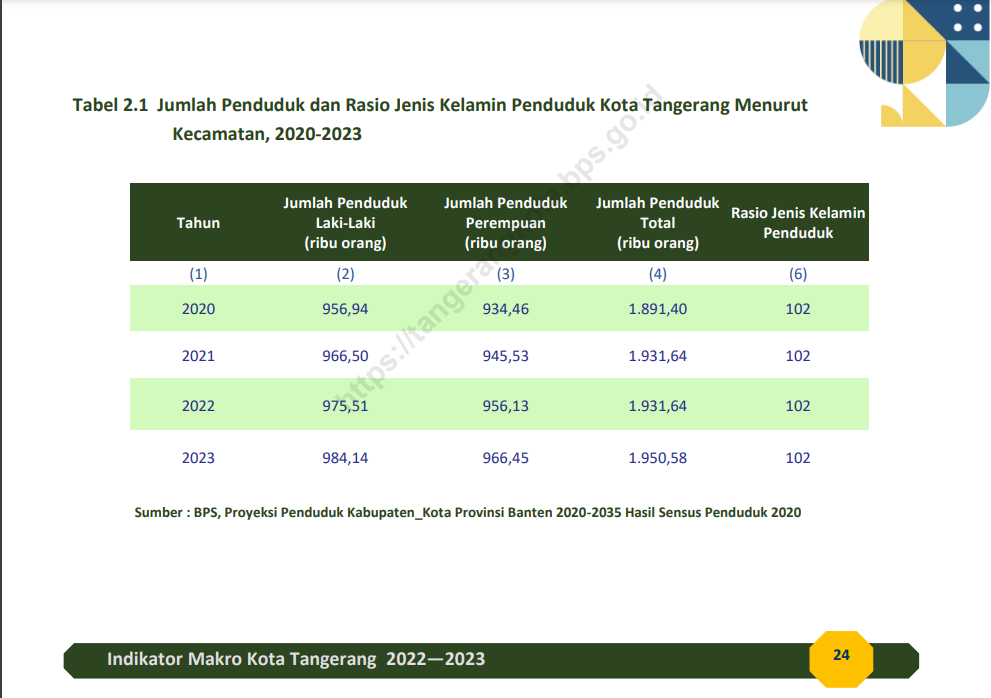Click male population value 984,14
This screenshot has height=698, width=991.
(x=345, y=458)
